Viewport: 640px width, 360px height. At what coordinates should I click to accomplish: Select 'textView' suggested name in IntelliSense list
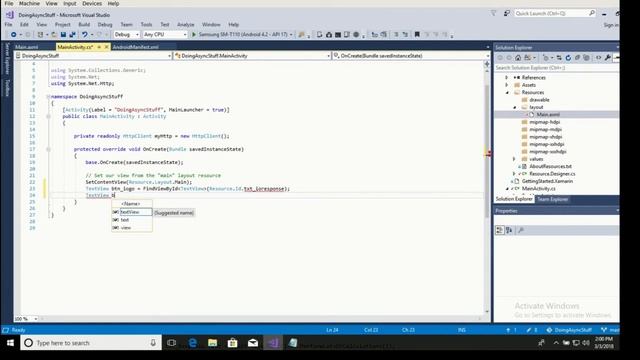pos(132,212)
